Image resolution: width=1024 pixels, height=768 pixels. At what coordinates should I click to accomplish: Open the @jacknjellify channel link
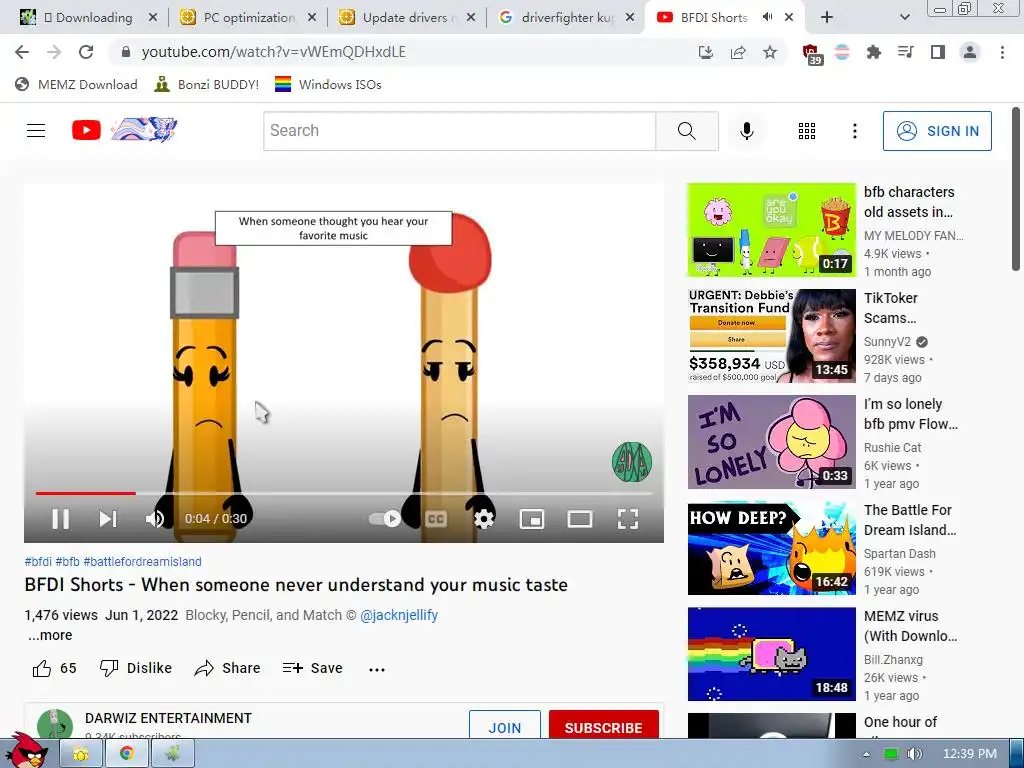click(399, 615)
